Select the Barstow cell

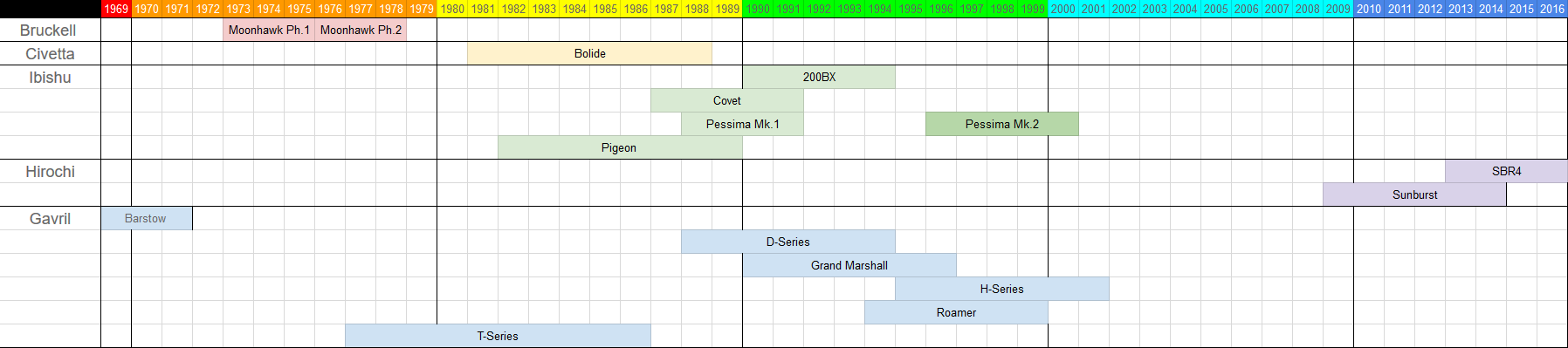point(147,218)
